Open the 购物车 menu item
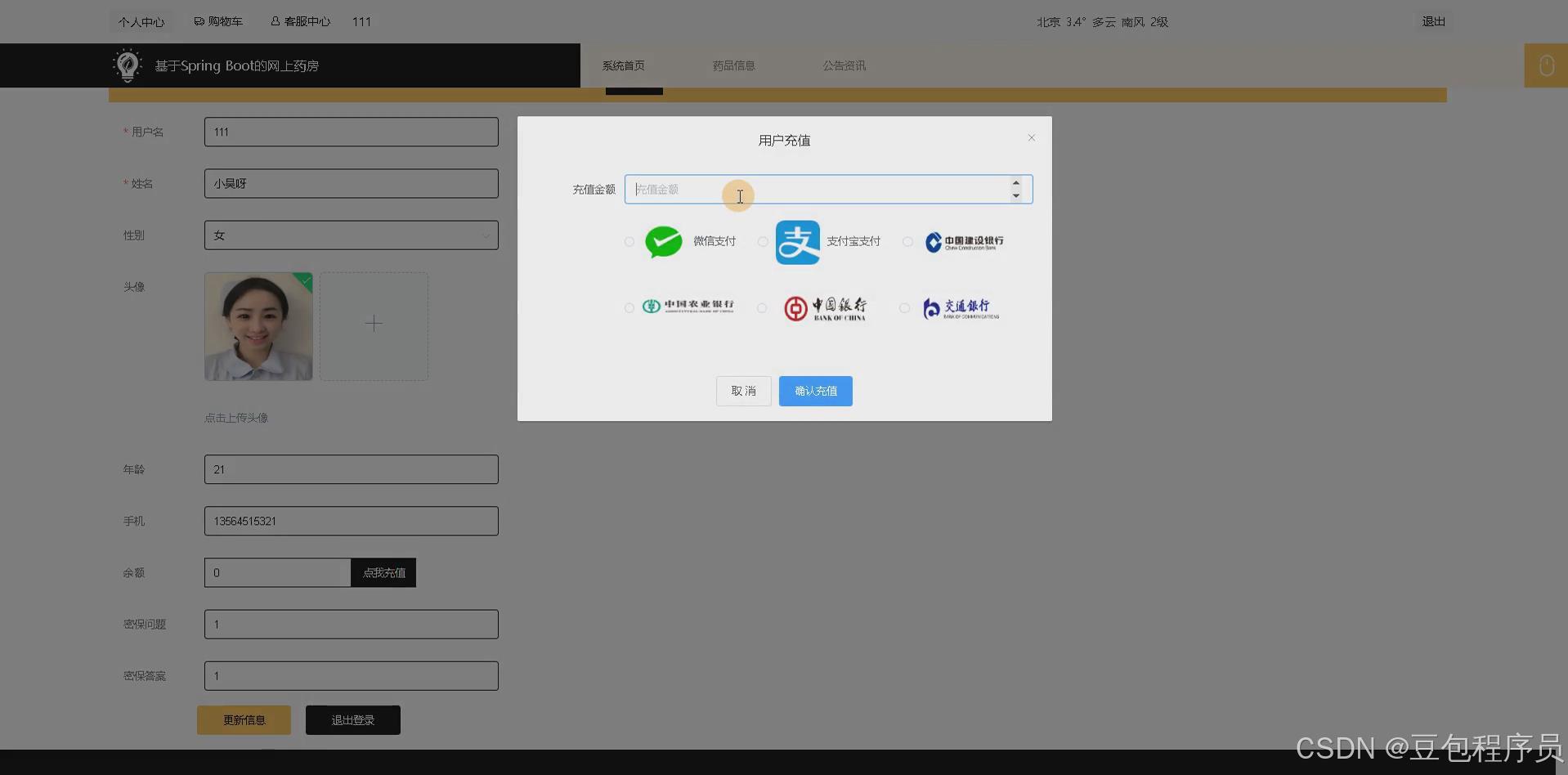Screen dimensions: 1568x775 (x=218, y=21)
